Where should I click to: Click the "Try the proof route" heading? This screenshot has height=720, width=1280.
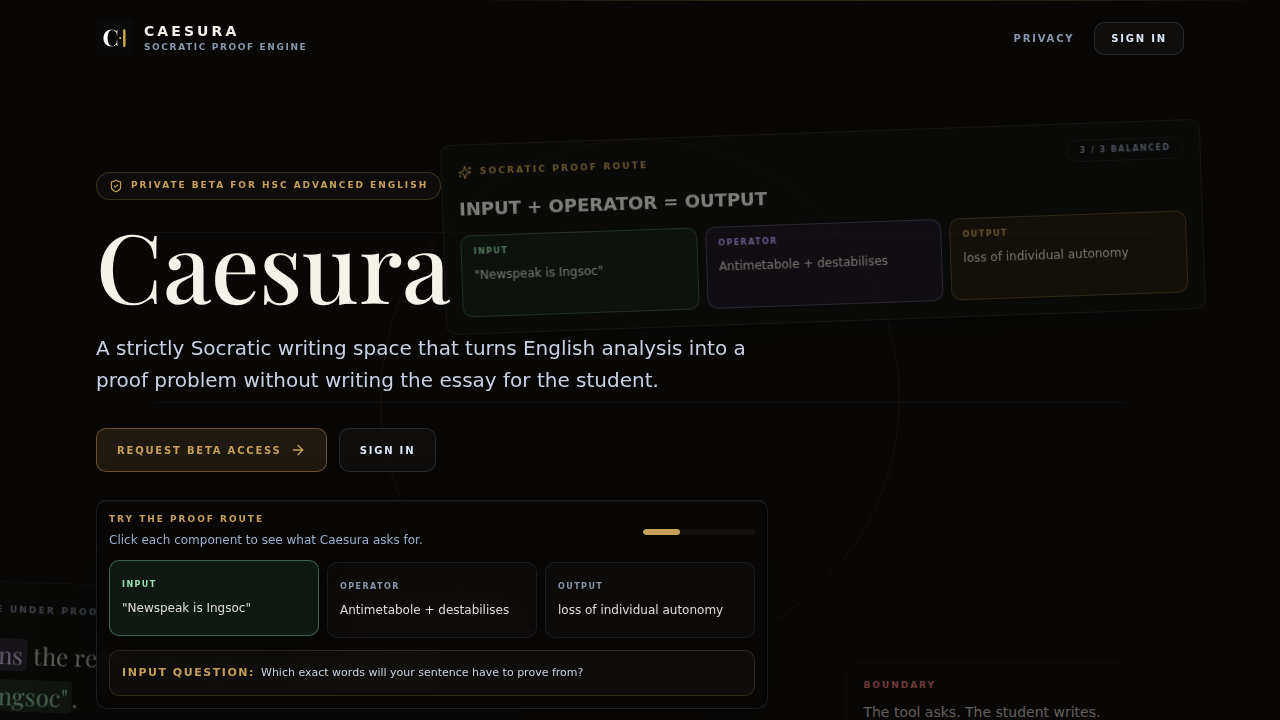[186, 519]
